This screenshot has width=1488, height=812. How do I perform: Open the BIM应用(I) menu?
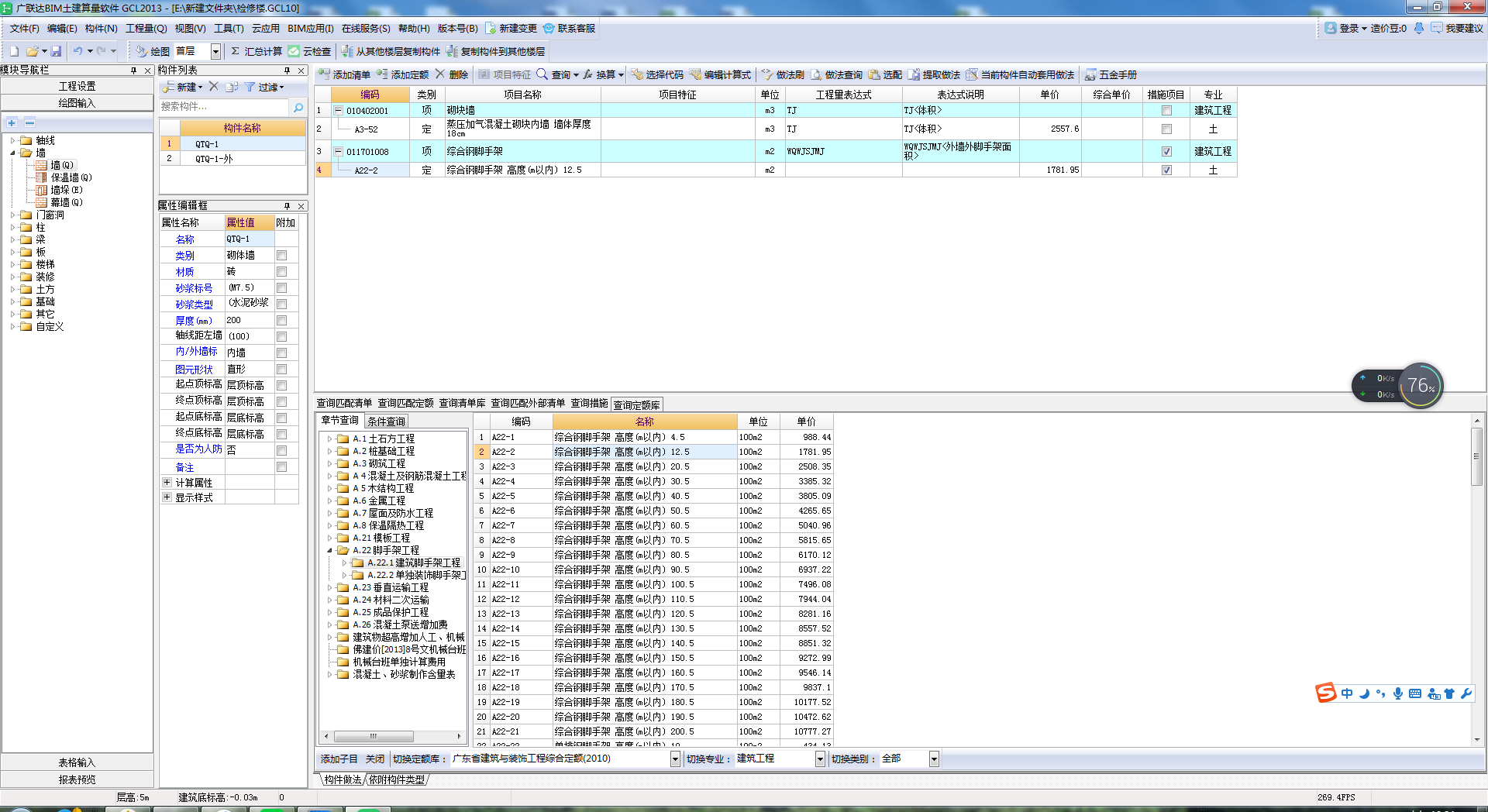[310, 29]
